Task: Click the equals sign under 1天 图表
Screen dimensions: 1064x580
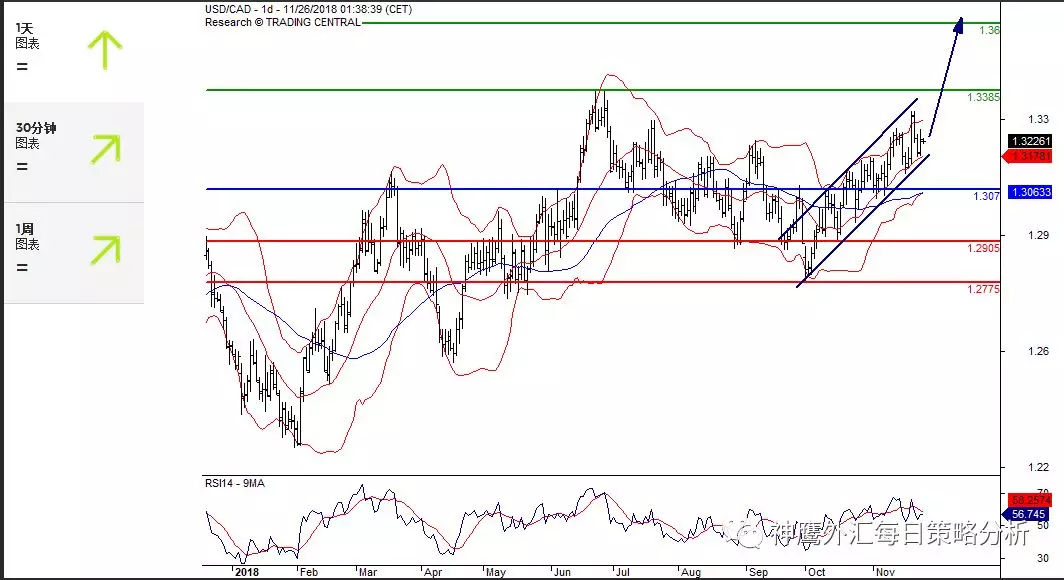Action: pyautogui.click(x=22, y=67)
